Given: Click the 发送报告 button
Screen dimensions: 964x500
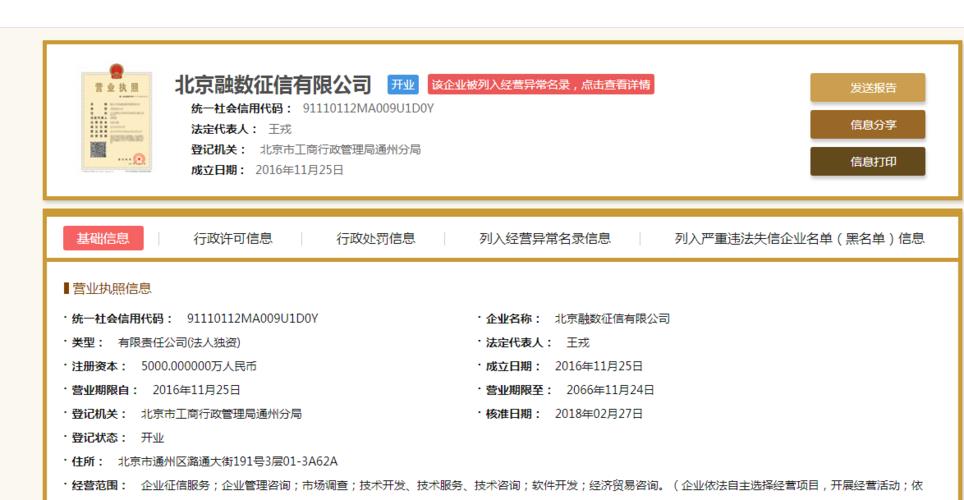Looking at the screenshot, I should point(867,88).
